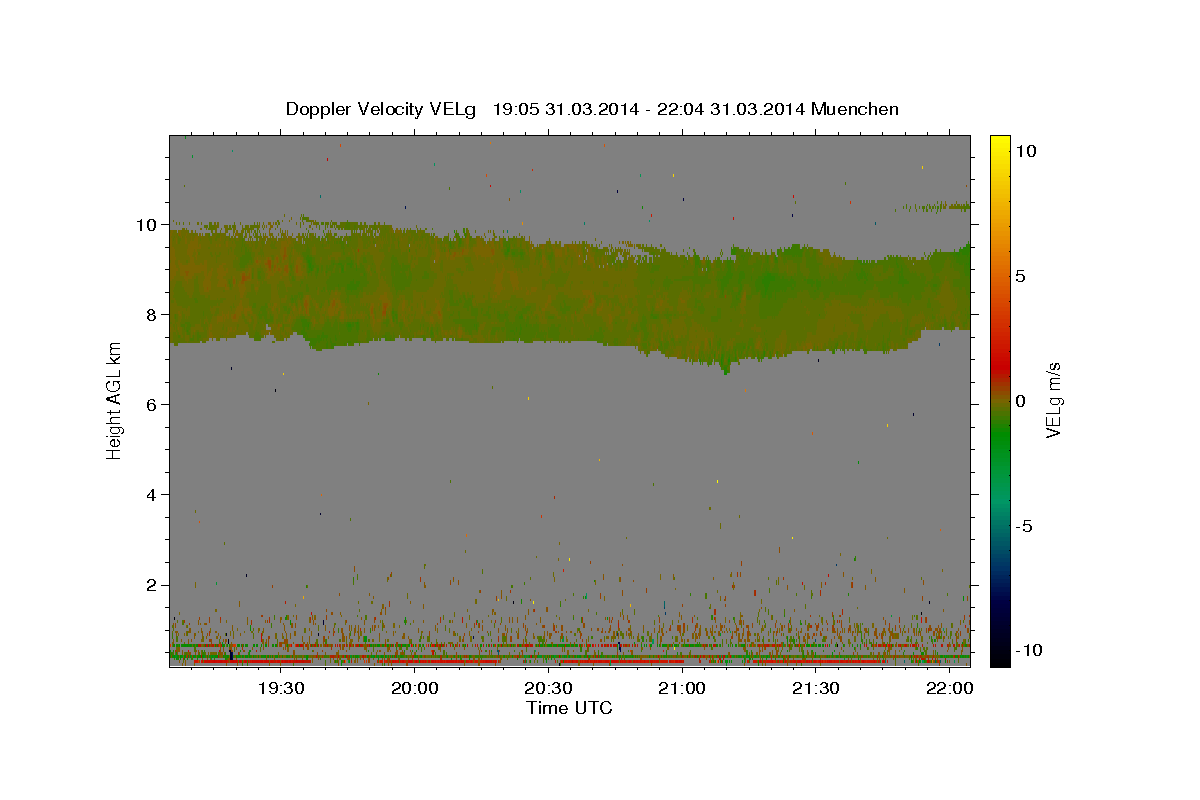Click the 'Time UTC' axis label
The width and height of the screenshot is (1200, 800).
coord(569,709)
